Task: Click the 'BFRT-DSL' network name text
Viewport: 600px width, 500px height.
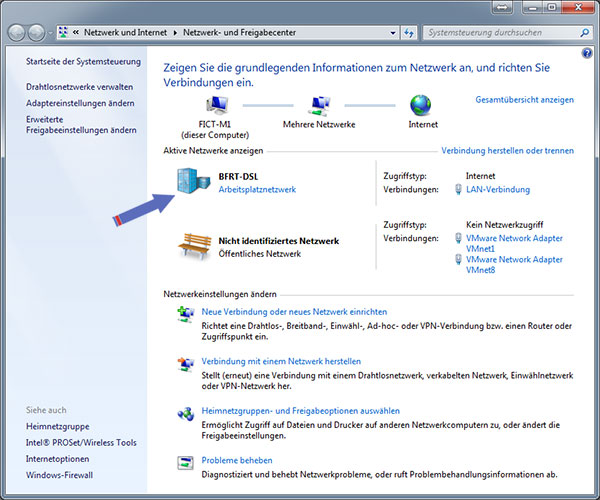Action: pyautogui.click(x=238, y=177)
